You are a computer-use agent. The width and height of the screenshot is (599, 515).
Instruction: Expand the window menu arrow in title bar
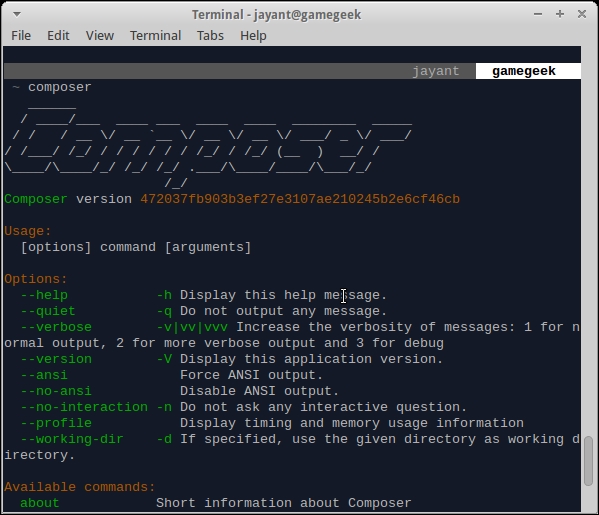17,15
